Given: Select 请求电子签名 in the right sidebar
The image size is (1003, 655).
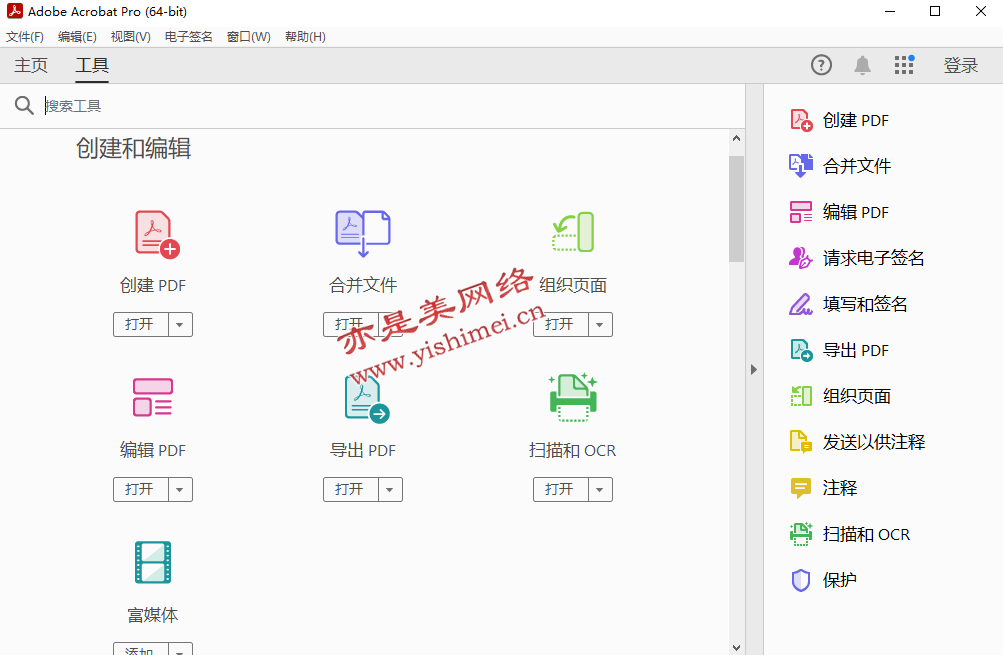Looking at the screenshot, I should [x=857, y=258].
